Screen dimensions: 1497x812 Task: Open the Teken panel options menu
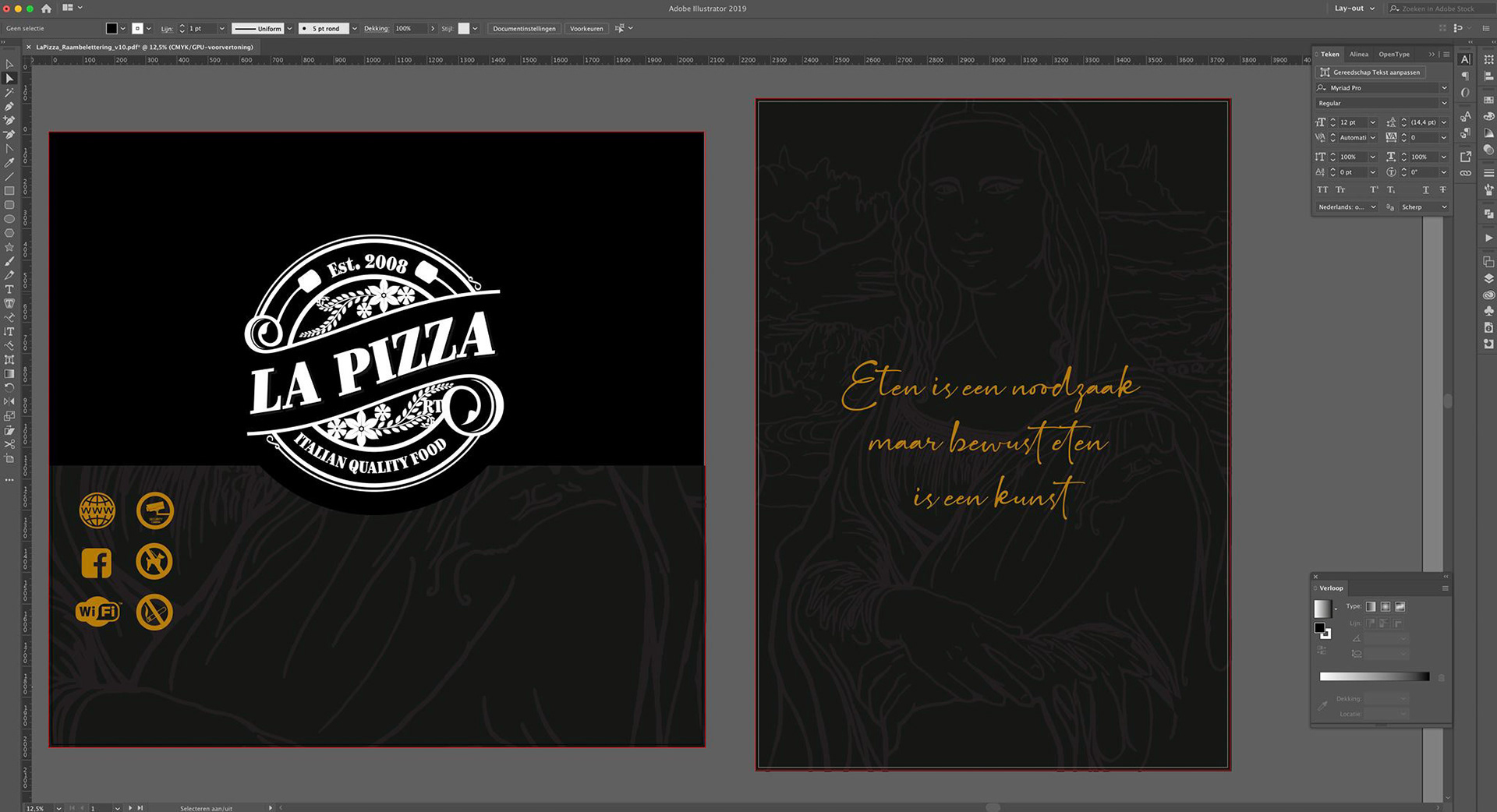1446,55
